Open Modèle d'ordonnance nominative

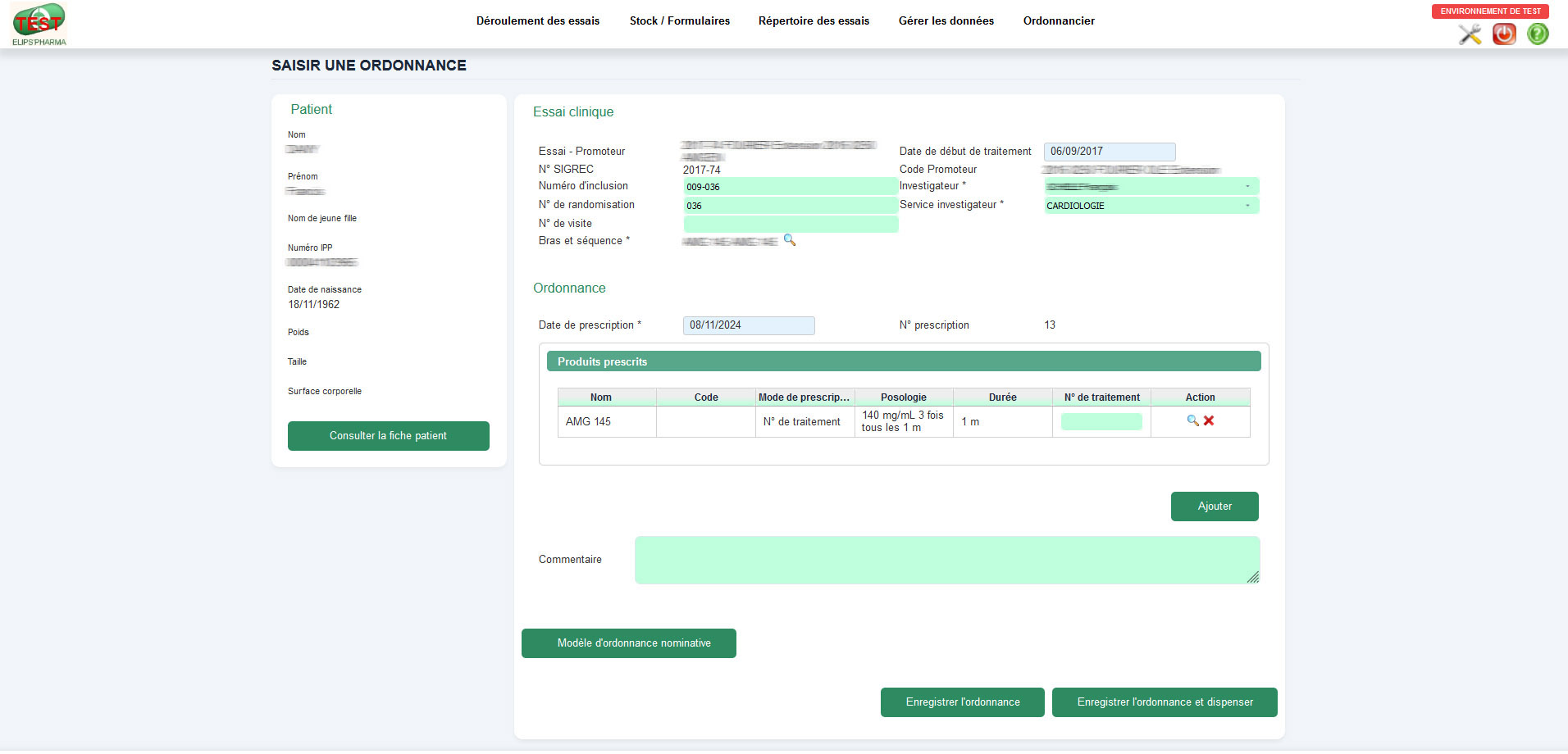coord(628,643)
